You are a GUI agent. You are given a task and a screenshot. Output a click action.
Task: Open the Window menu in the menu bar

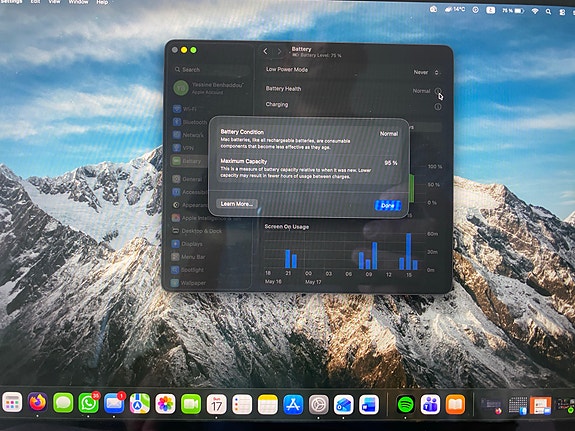(x=78, y=2)
